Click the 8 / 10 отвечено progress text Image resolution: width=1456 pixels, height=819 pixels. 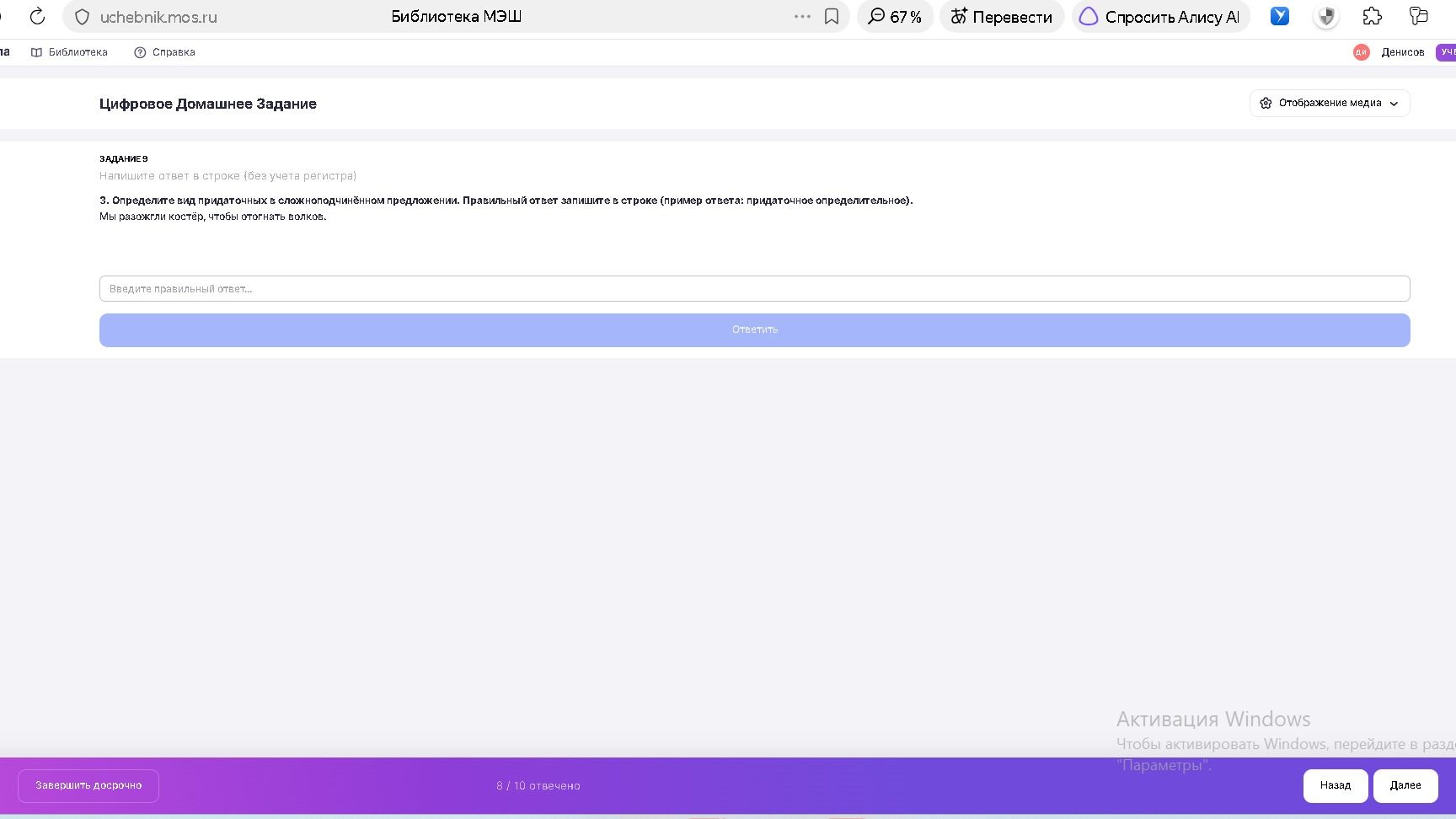tap(538, 785)
